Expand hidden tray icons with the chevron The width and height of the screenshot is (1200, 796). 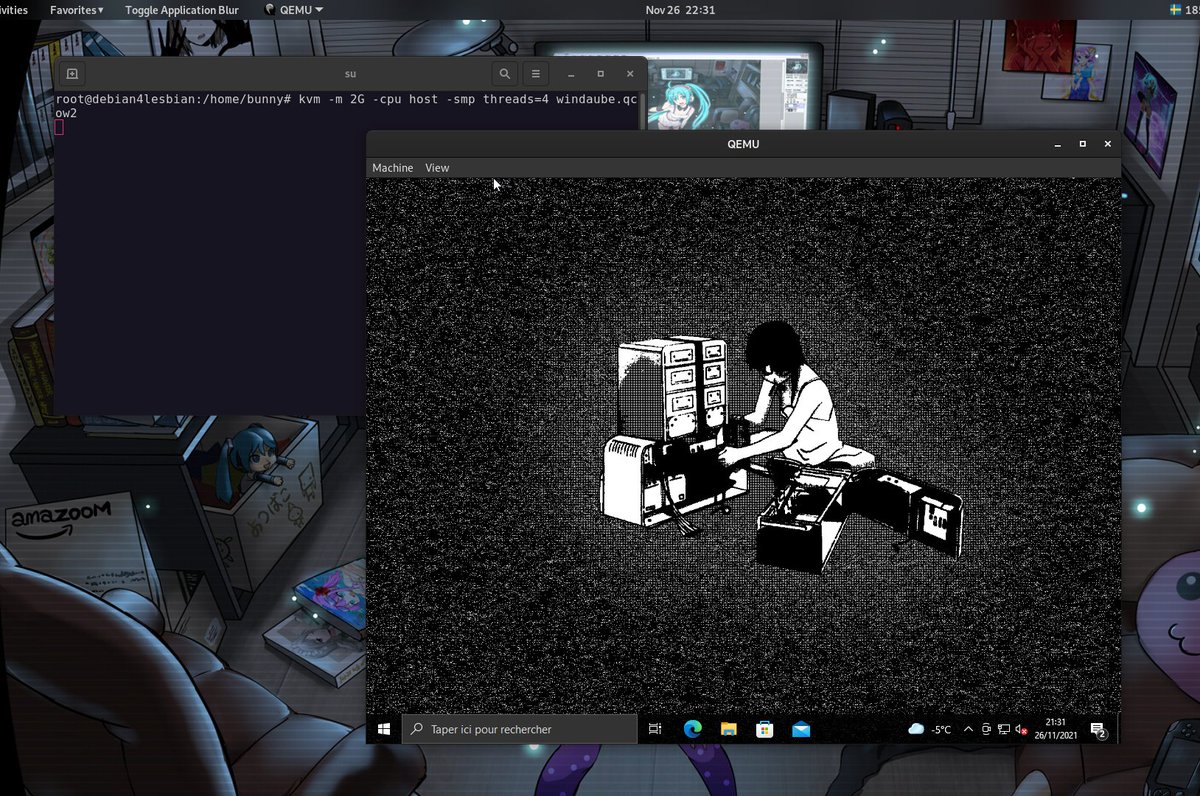(x=967, y=729)
